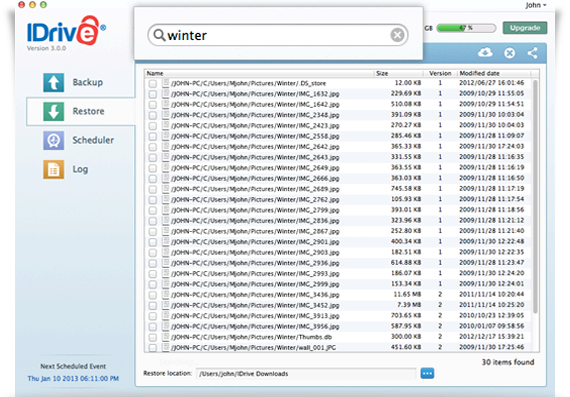Select the IMG_2903.jpg file row

338,252
